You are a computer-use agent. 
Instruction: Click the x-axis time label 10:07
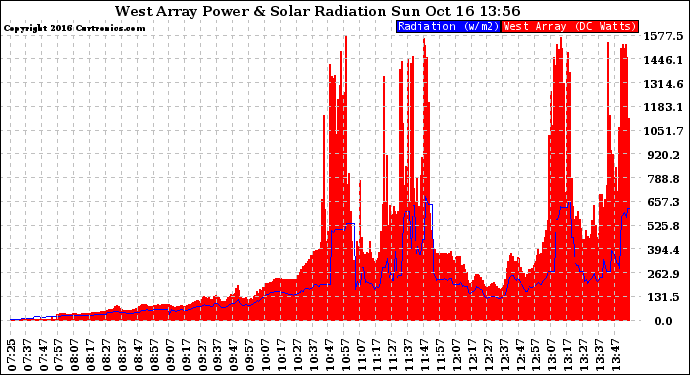click(266, 355)
